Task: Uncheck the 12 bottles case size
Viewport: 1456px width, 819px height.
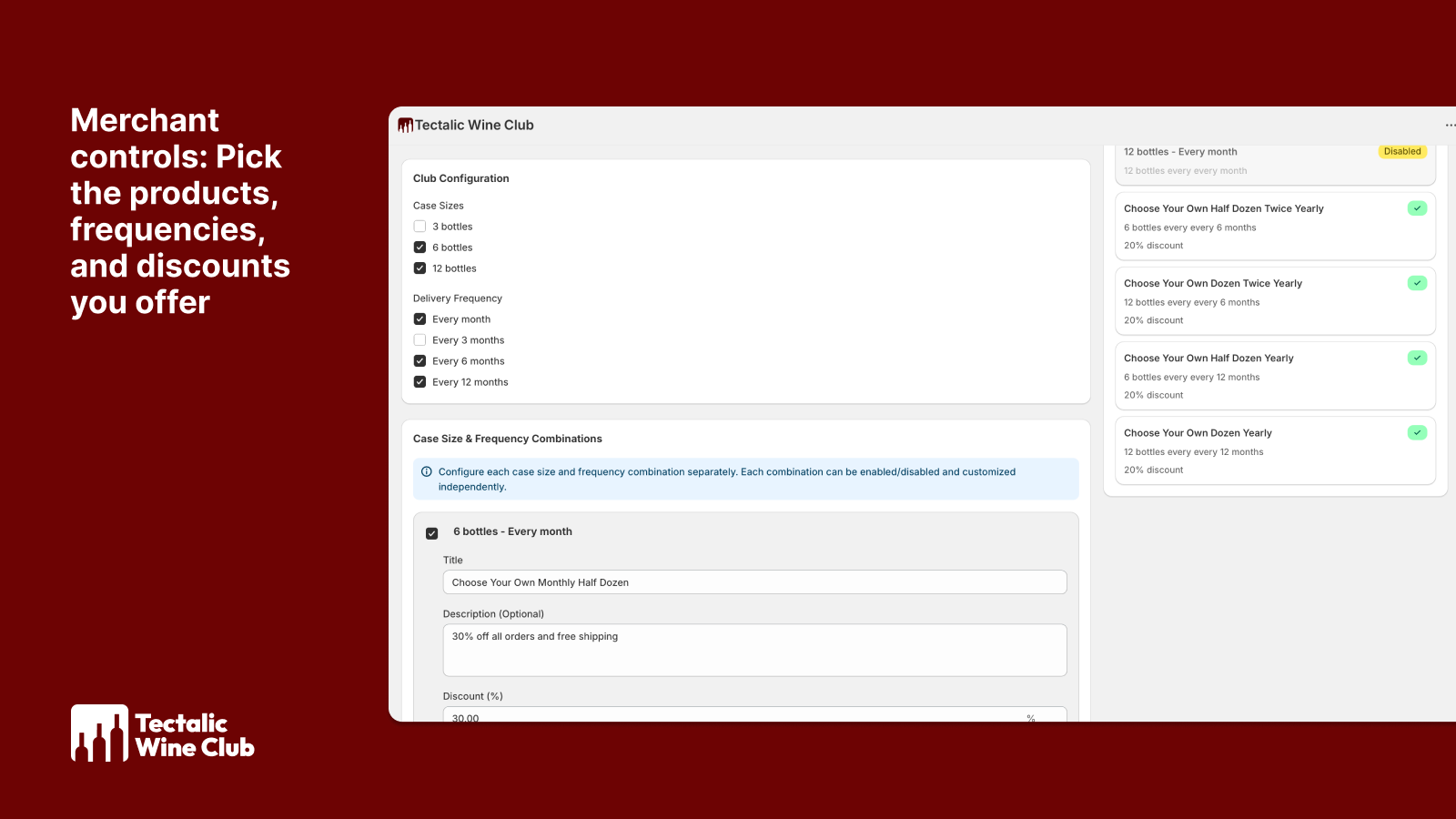Action: click(420, 268)
